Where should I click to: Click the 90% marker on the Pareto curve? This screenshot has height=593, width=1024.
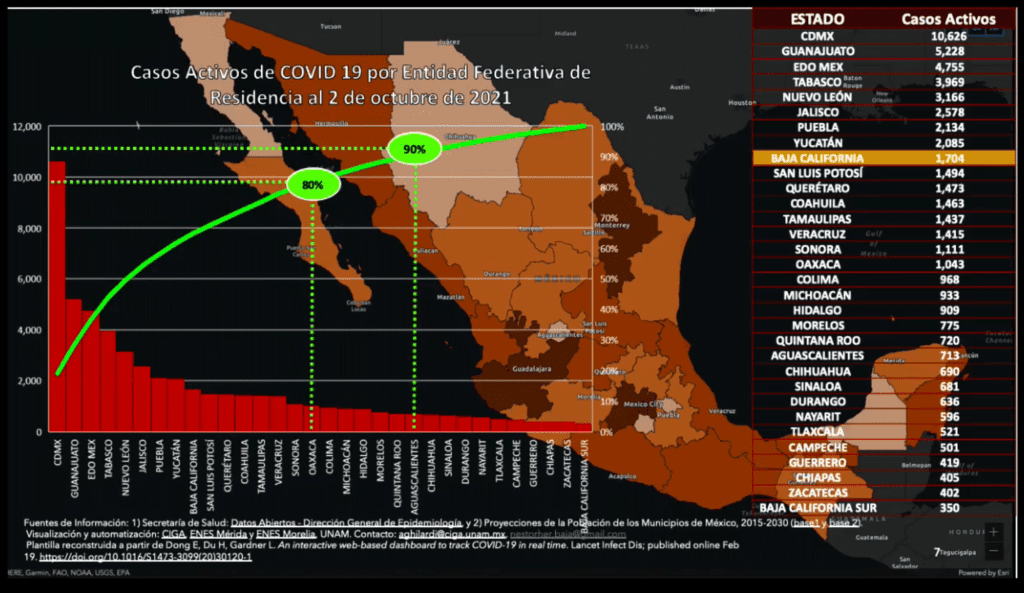tap(414, 149)
